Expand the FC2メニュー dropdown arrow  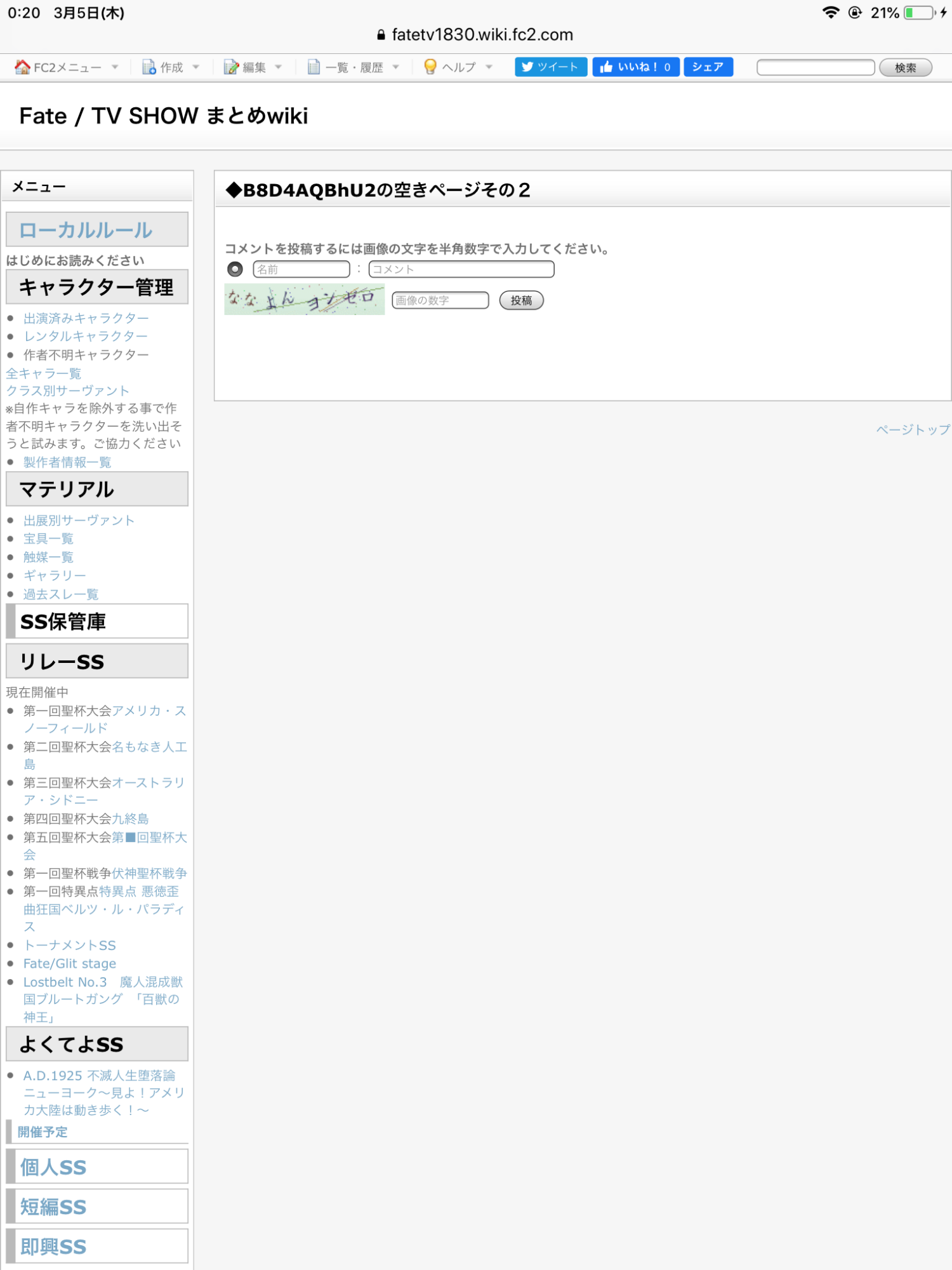click(x=115, y=67)
